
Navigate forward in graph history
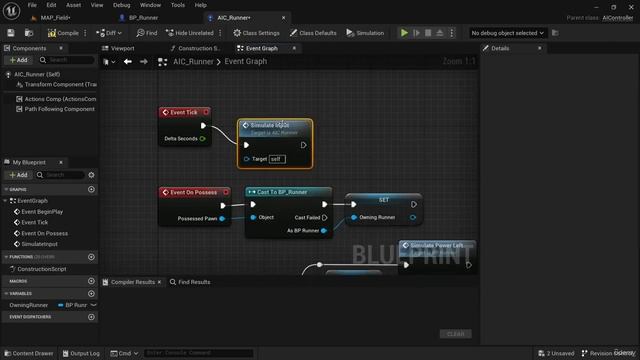(x=144, y=62)
